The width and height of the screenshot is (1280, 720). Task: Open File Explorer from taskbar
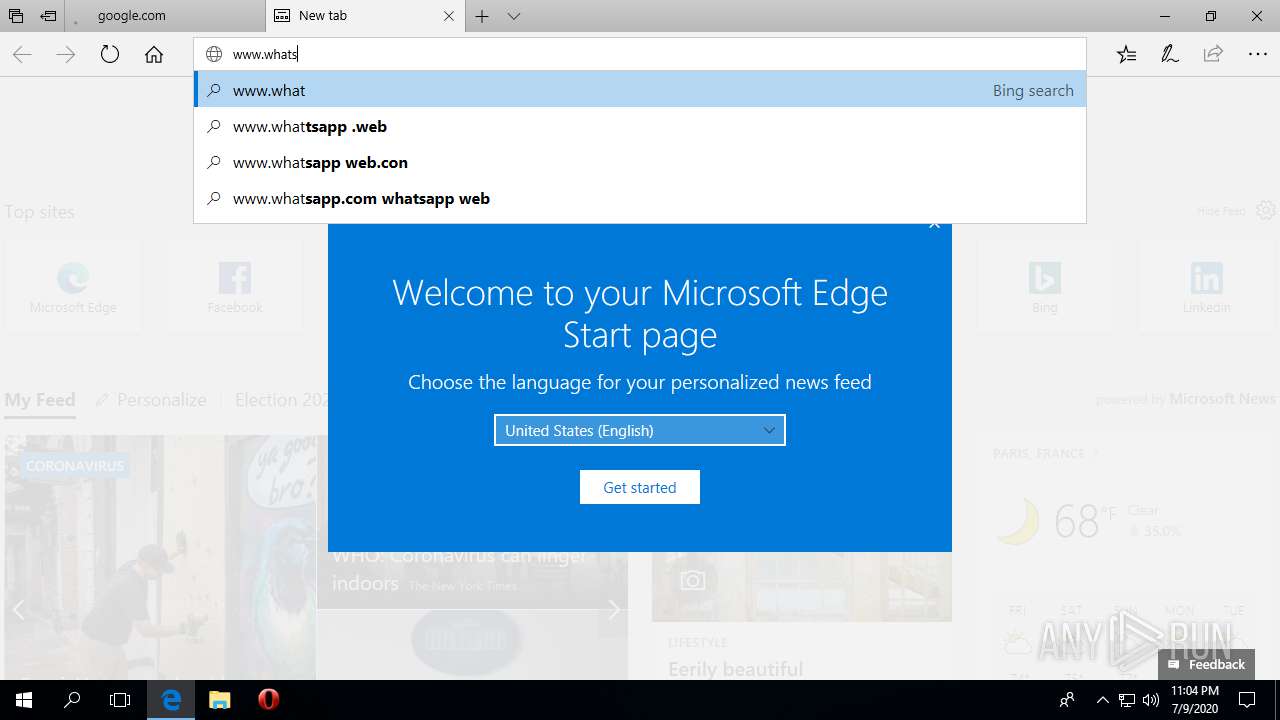220,700
